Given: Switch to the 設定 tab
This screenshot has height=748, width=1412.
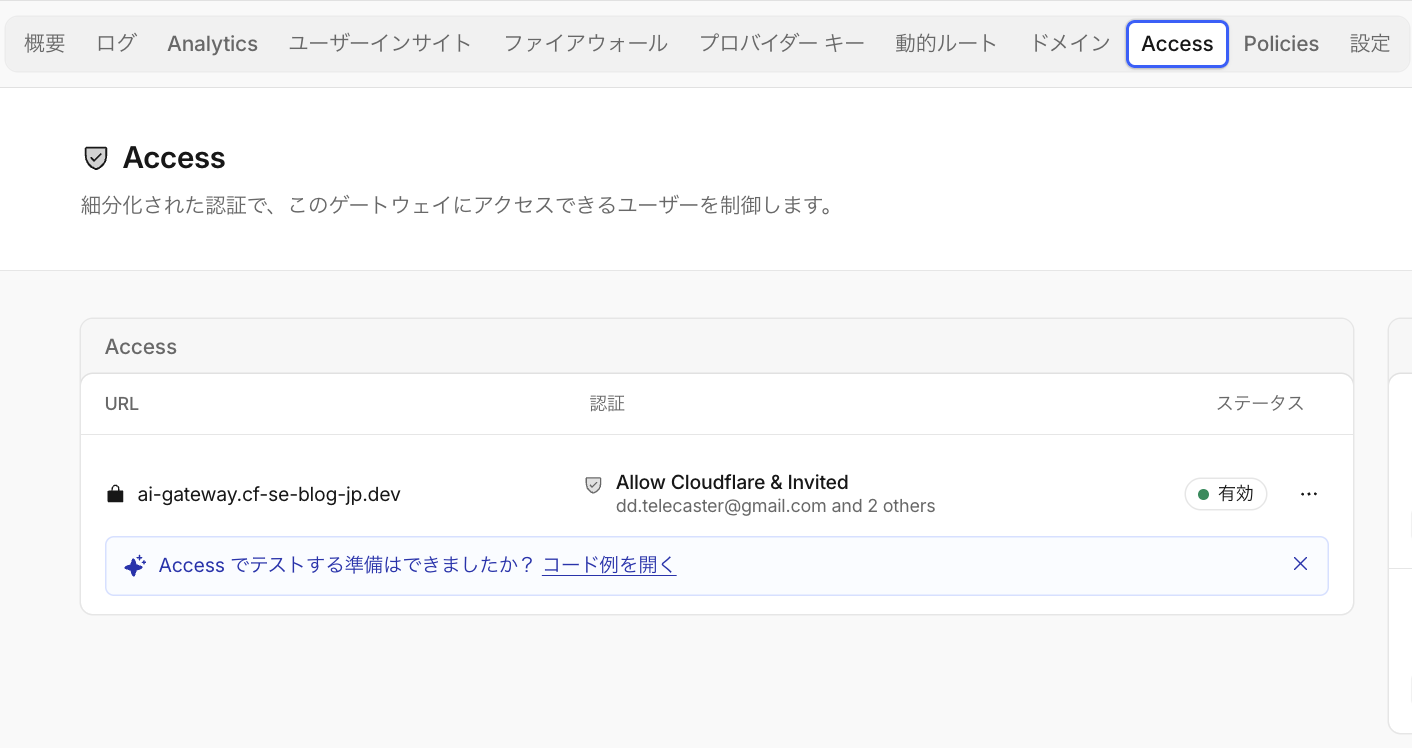Looking at the screenshot, I should point(1370,44).
